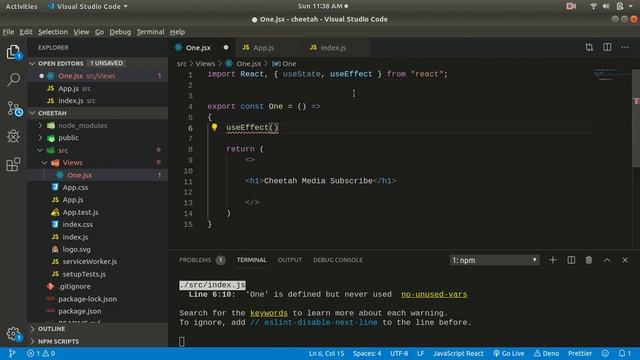Open package.json in the explorer
Screen dimensions: 640x360
tap(80, 311)
